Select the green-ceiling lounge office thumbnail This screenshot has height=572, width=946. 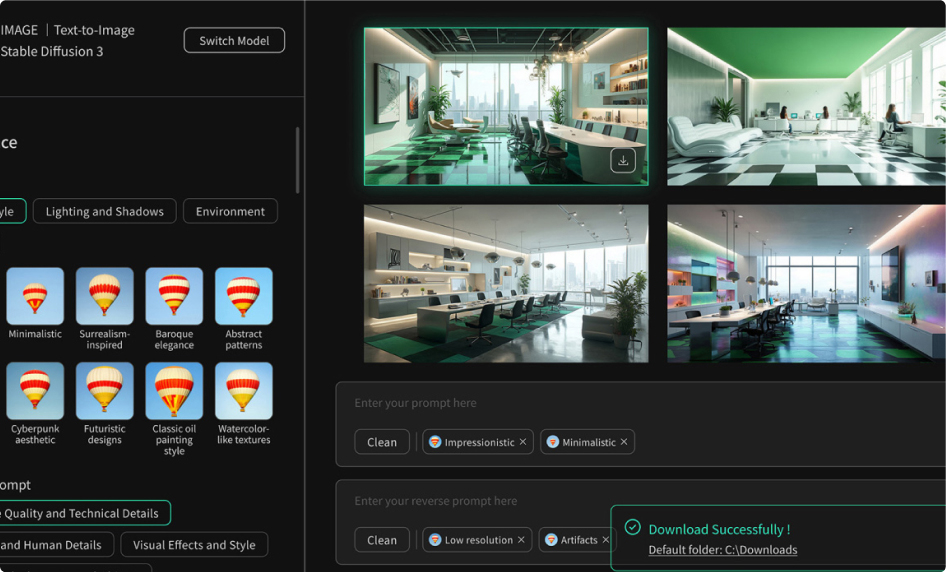pos(806,106)
